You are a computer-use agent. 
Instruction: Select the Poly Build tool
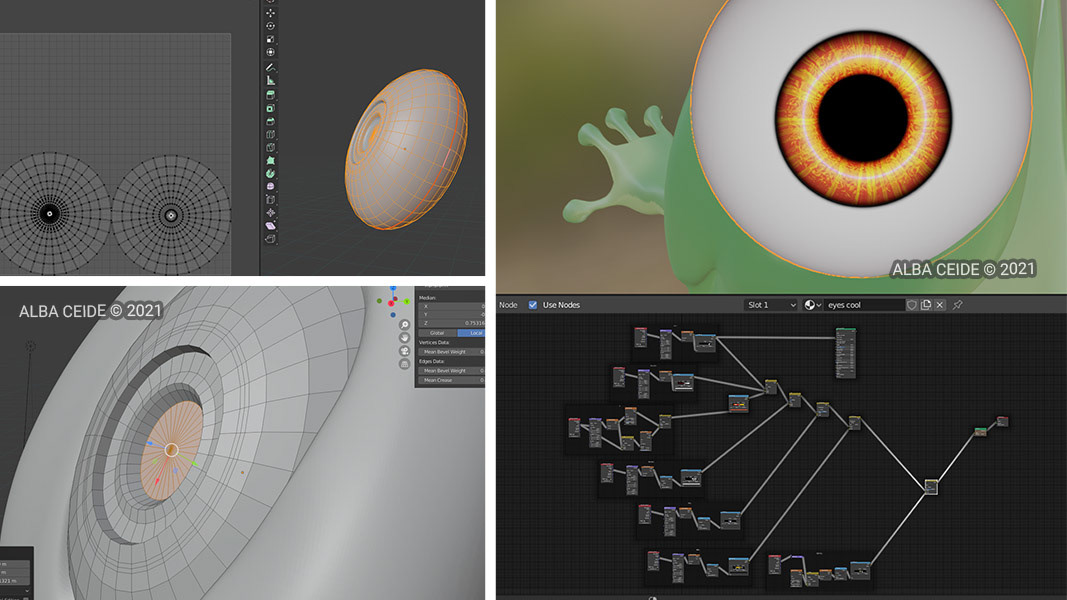(270, 161)
